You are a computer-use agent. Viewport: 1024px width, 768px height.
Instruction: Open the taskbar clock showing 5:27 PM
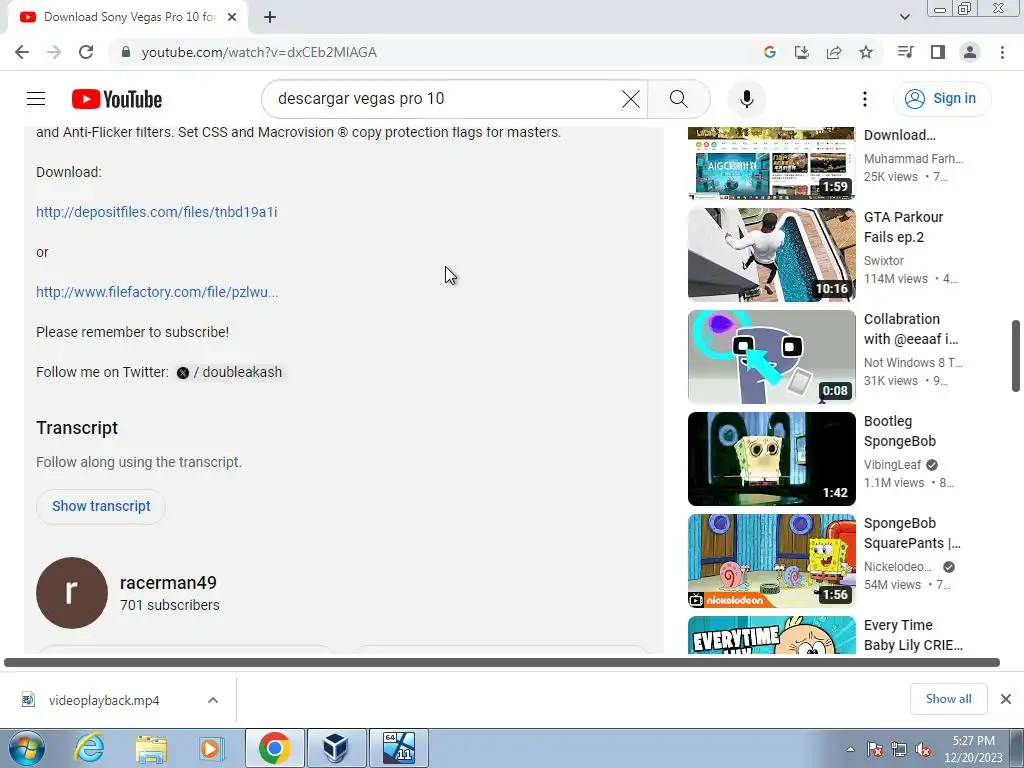(x=973, y=749)
